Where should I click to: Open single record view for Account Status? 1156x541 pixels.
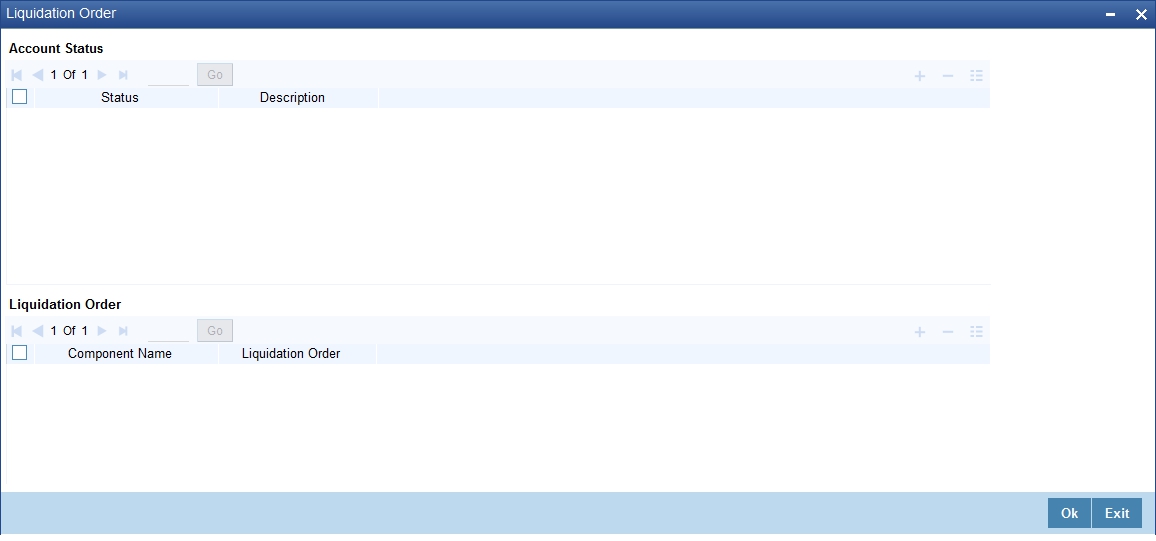click(977, 75)
